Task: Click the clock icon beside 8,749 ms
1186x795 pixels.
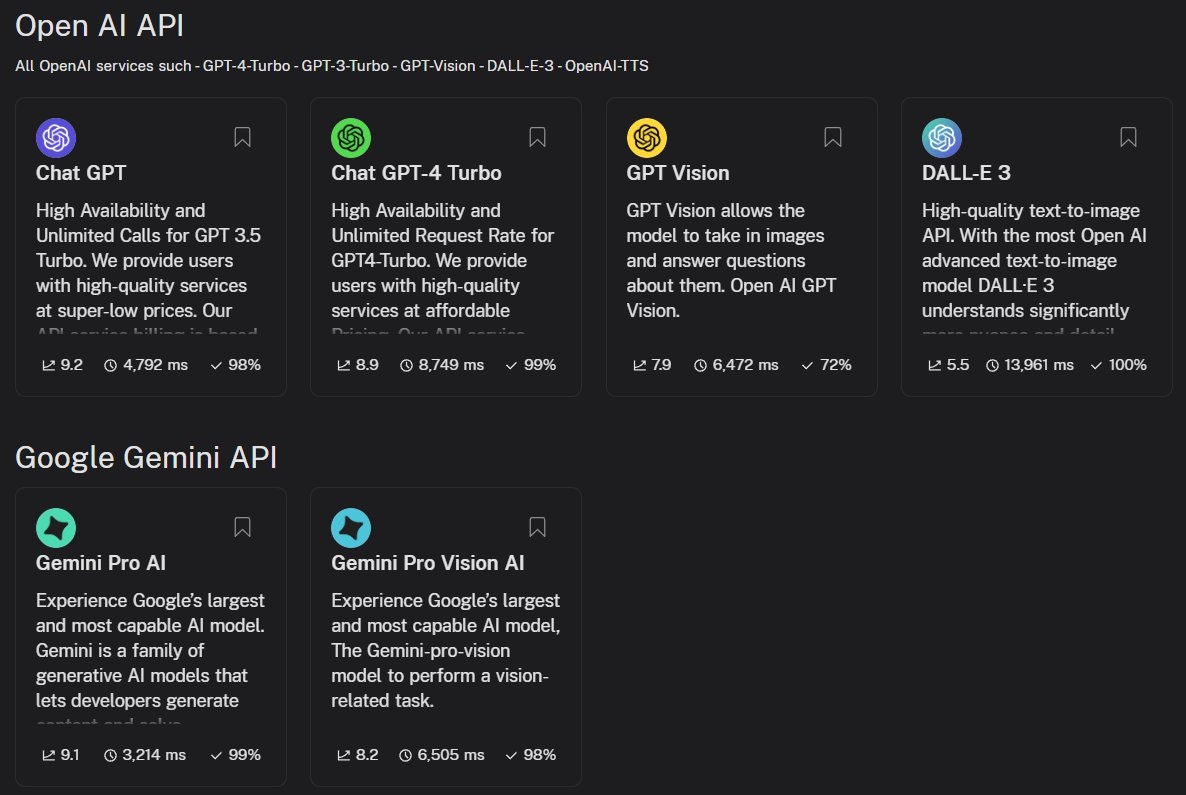Action: pos(406,365)
